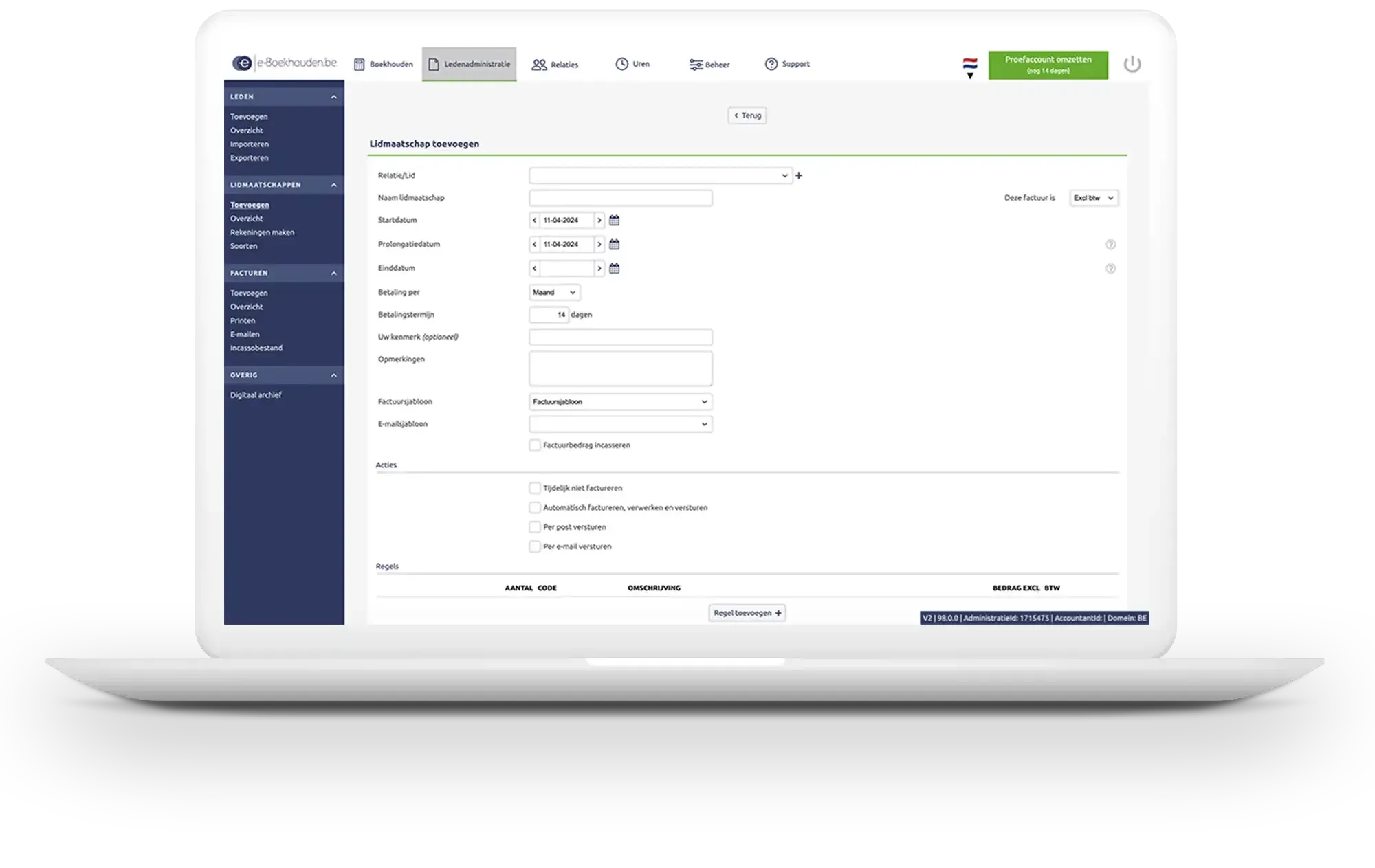Open the Deze factuur is Excl btw dropdown
1375x868 pixels.
1094,198
